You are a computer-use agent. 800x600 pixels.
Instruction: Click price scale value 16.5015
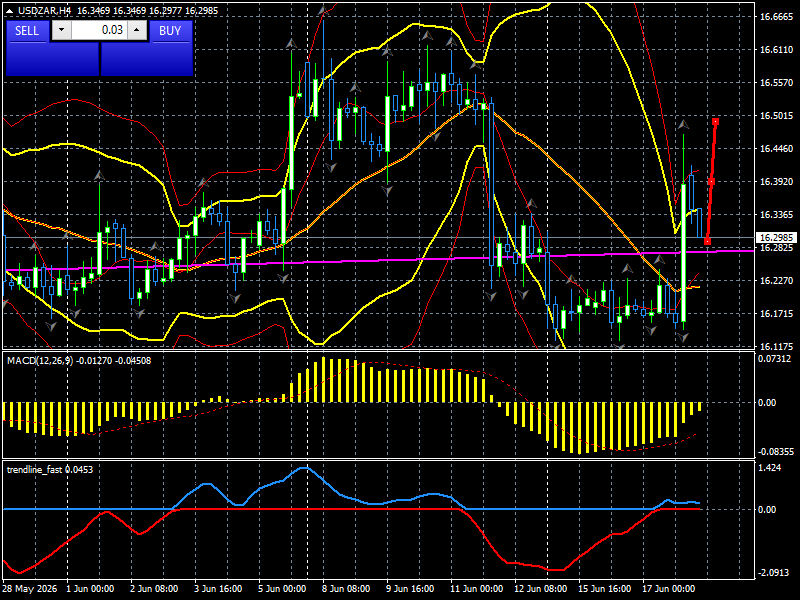[x=777, y=116]
